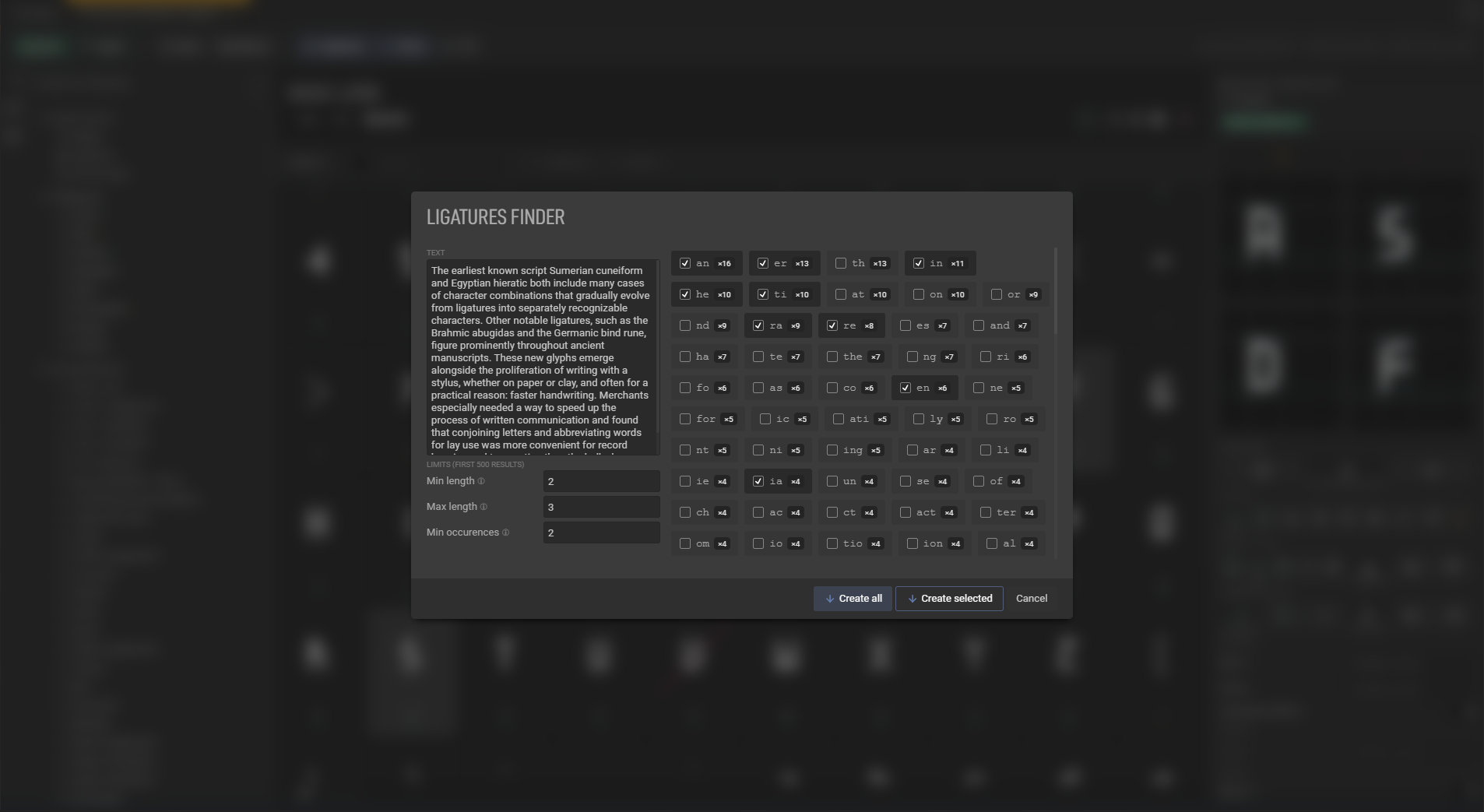1484x812 pixels.
Task: Edit the Min occurences input field
Action: [602, 533]
